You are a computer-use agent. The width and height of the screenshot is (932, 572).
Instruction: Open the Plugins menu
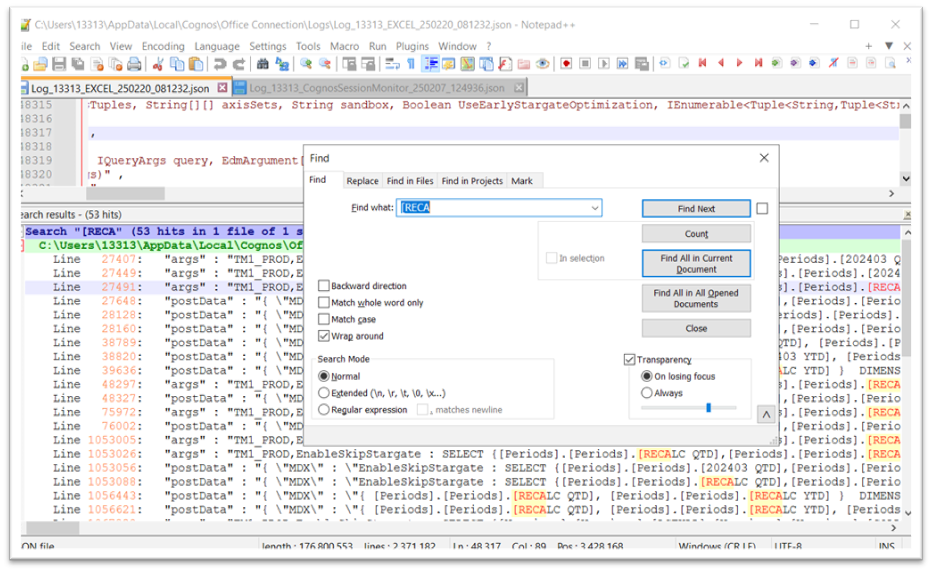(412, 46)
